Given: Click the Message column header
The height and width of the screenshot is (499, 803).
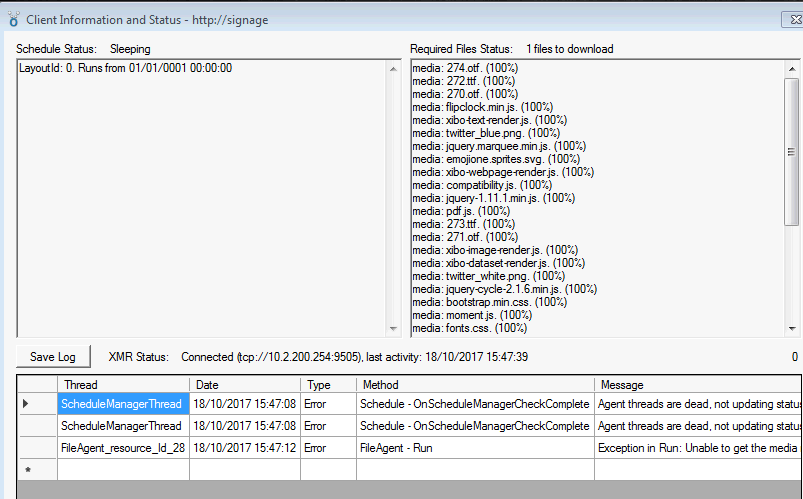Looking at the screenshot, I should pyautogui.click(x=697, y=384).
